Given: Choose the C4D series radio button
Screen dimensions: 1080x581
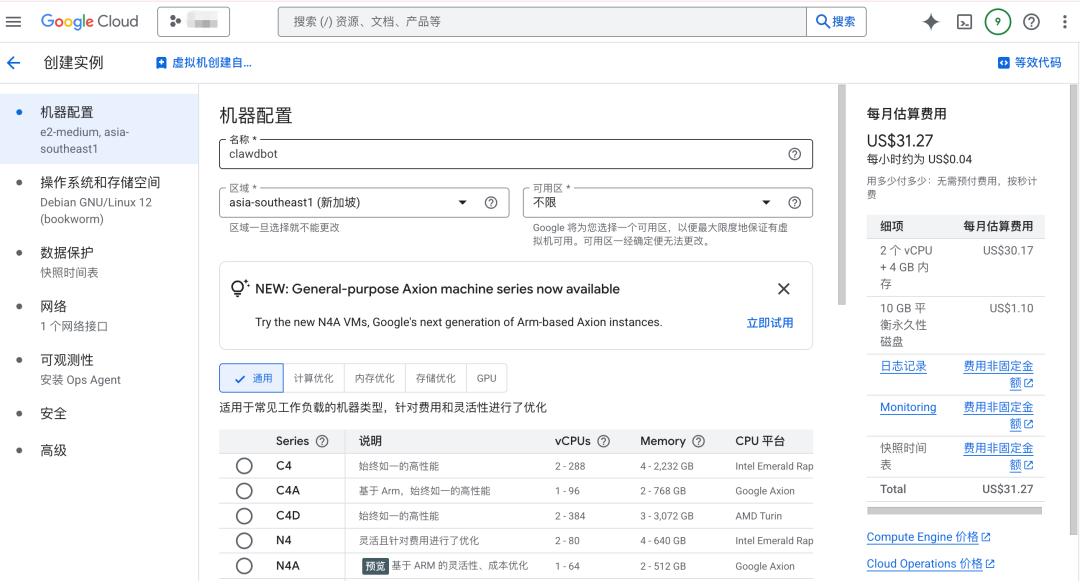Looking at the screenshot, I should (x=244, y=515).
